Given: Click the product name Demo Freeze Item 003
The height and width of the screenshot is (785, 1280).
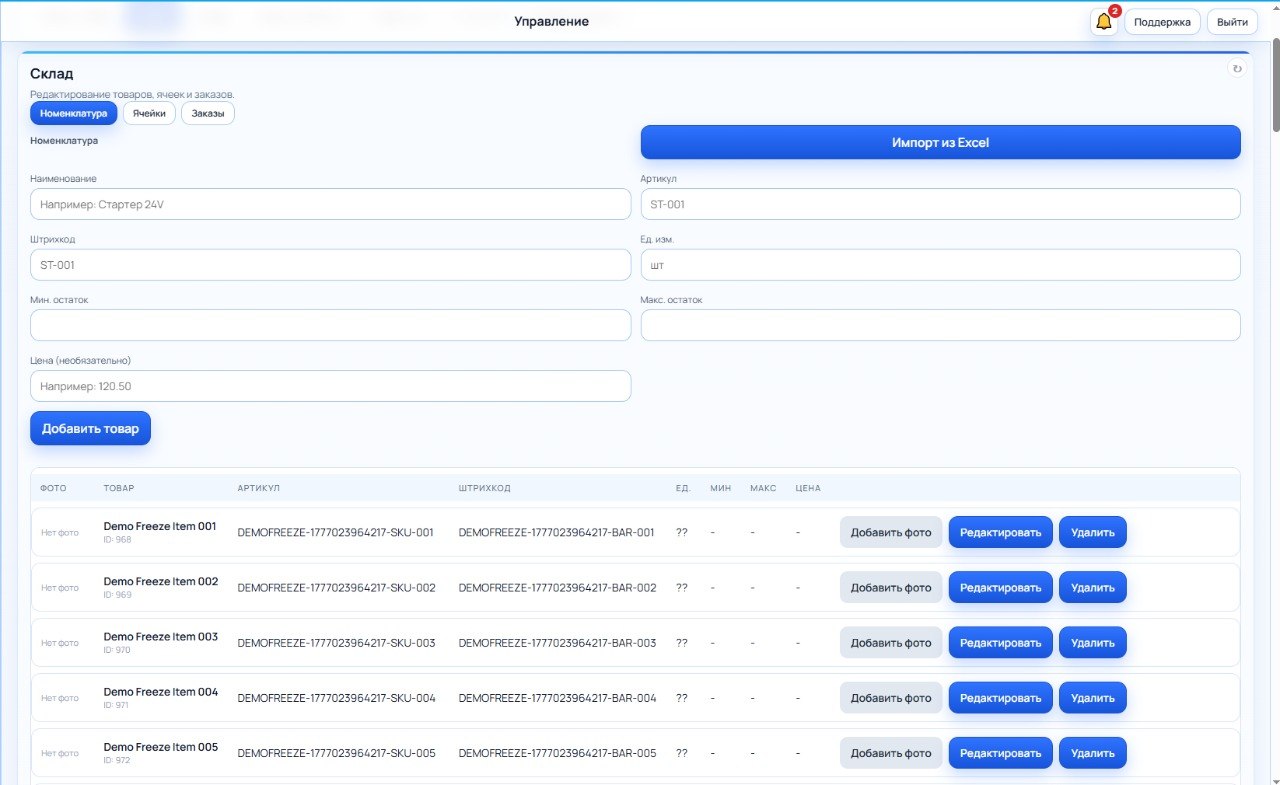Looking at the screenshot, I should pyautogui.click(x=161, y=636).
